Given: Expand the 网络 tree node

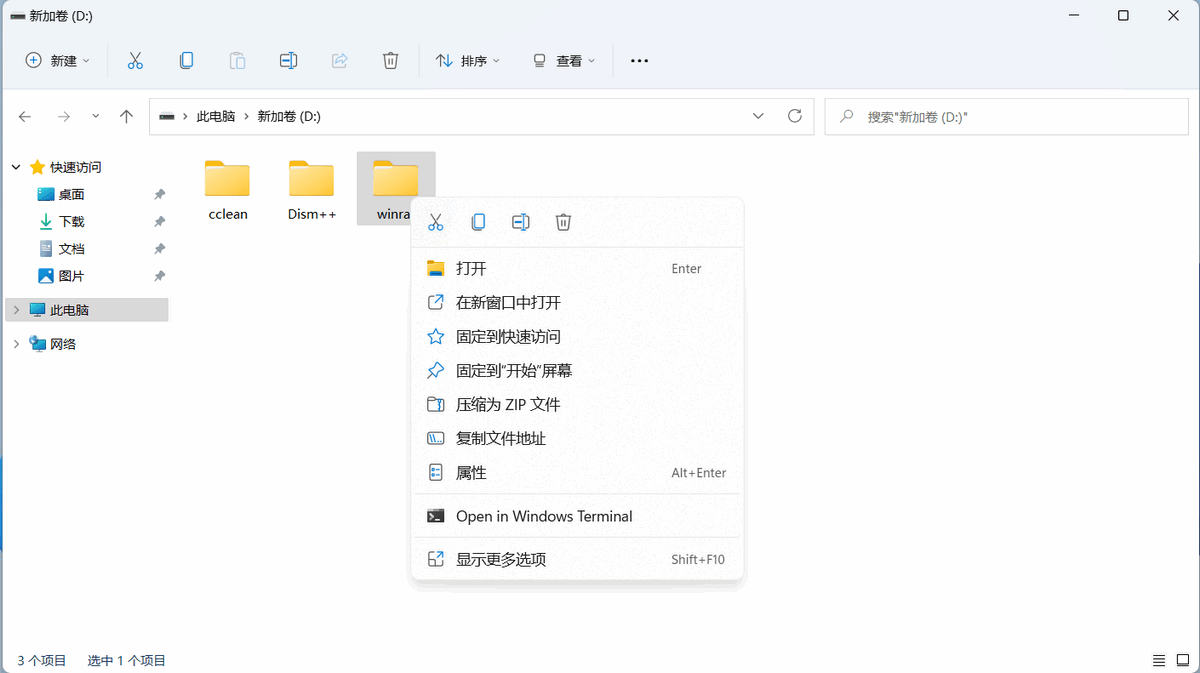Looking at the screenshot, I should pyautogui.click(x=17, y=344).
